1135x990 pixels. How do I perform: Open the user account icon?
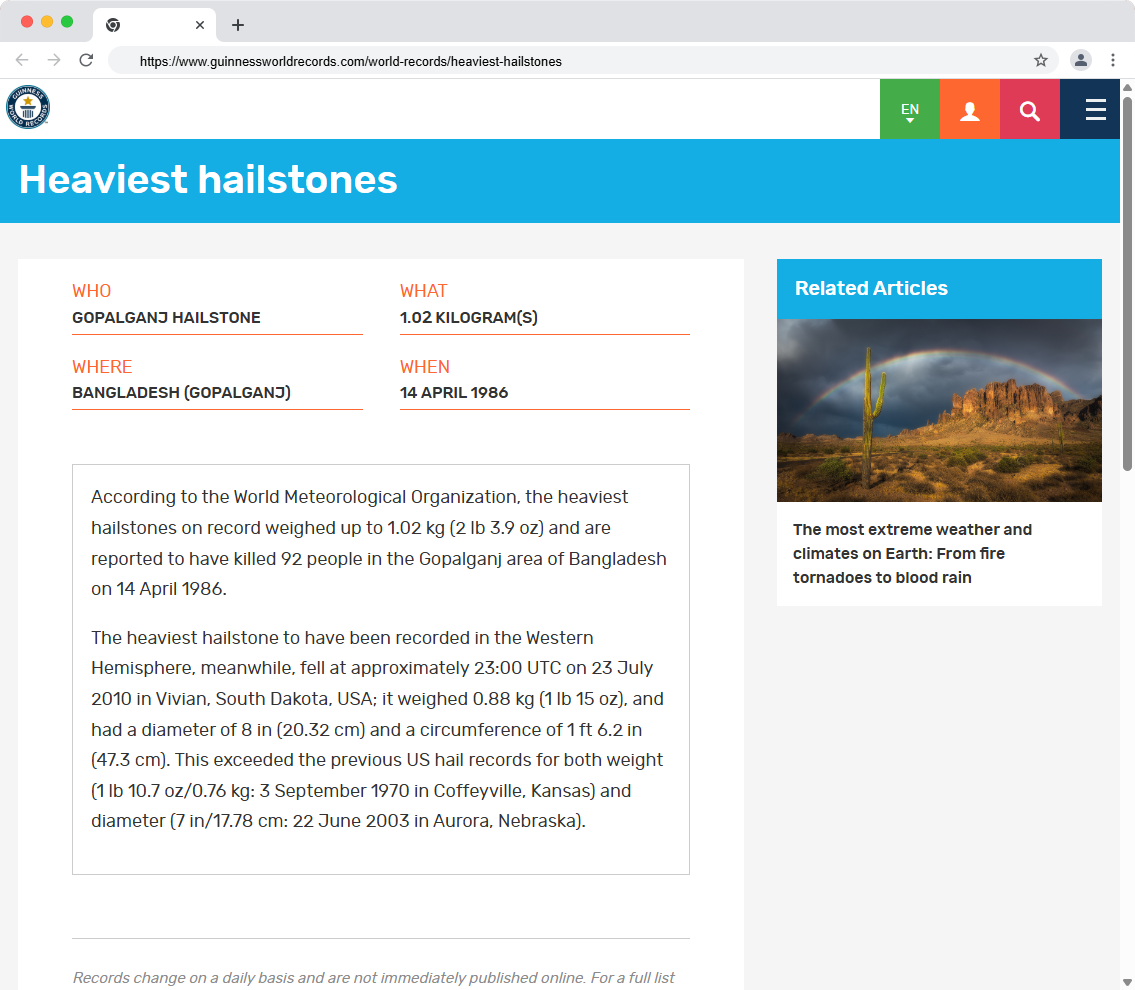click(970, 109)
